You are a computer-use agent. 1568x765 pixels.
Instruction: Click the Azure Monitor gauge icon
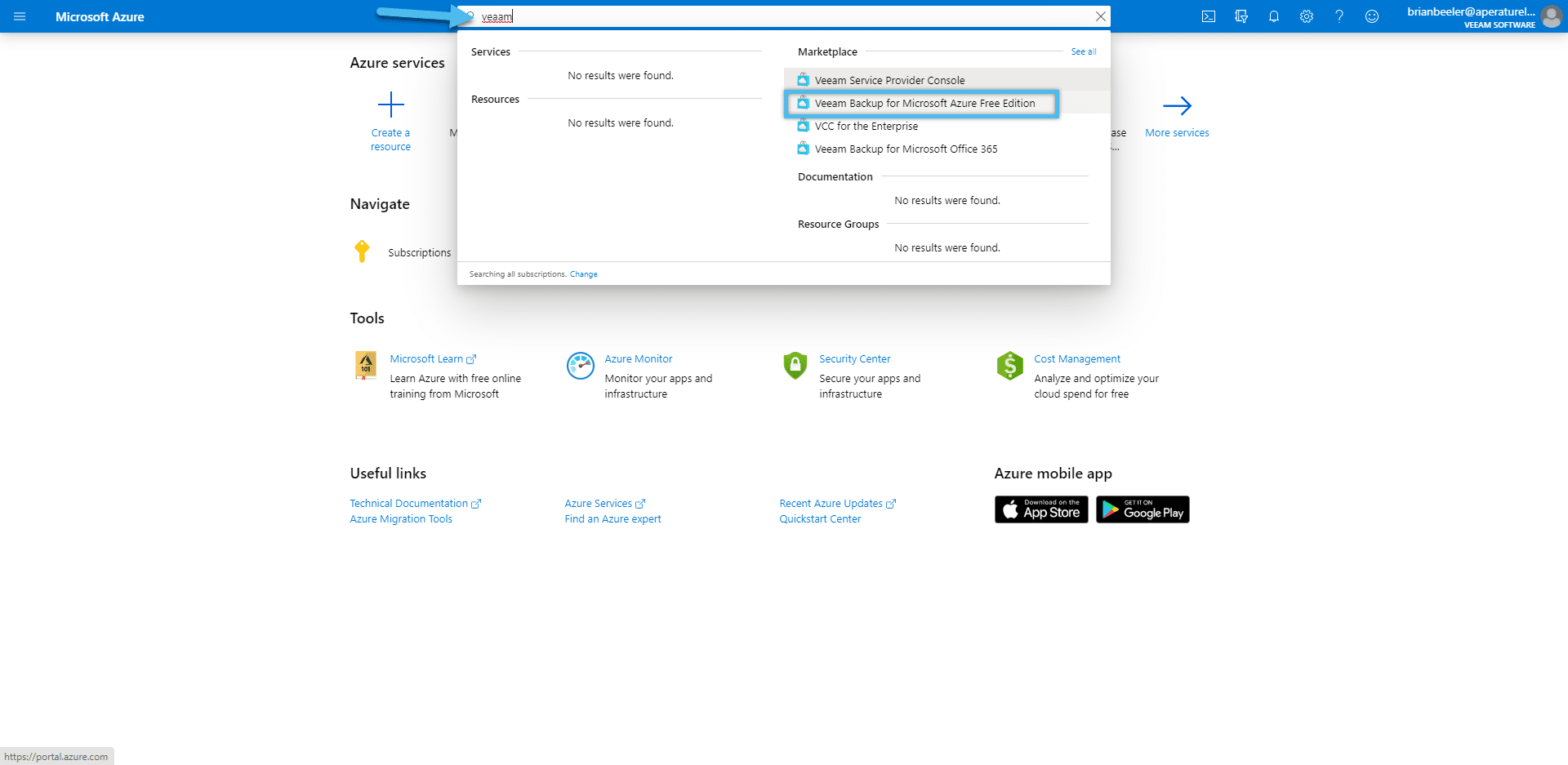click(x=581, y=366)
